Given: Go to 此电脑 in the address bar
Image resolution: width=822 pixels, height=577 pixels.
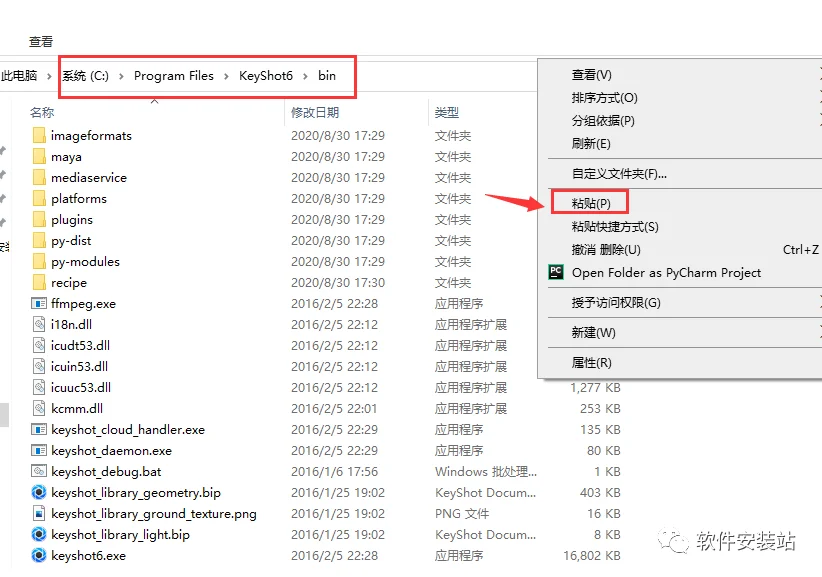Looking at the screenshot, I should (x=19, y=75).
